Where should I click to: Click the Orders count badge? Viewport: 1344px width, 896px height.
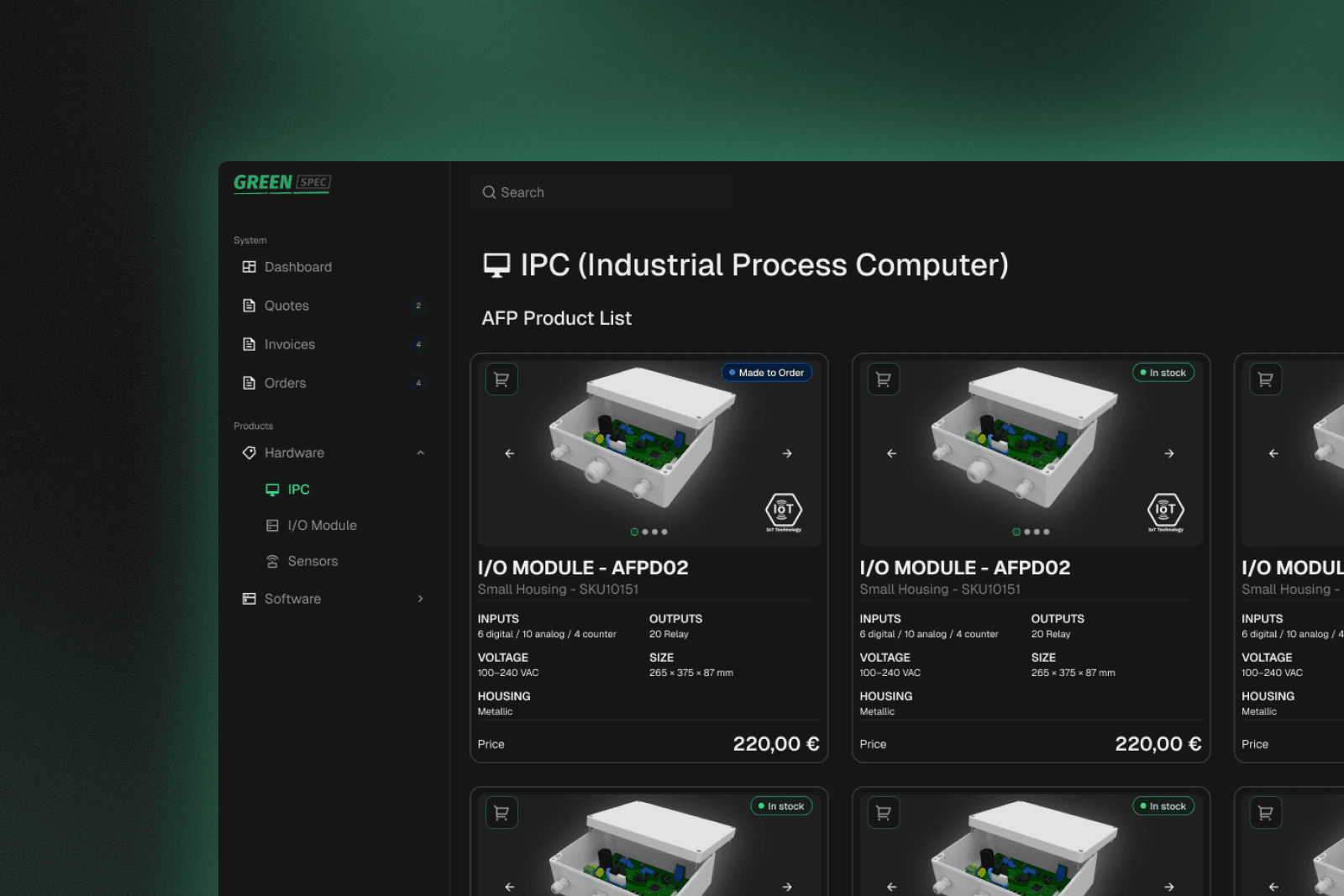pos(418,383)
